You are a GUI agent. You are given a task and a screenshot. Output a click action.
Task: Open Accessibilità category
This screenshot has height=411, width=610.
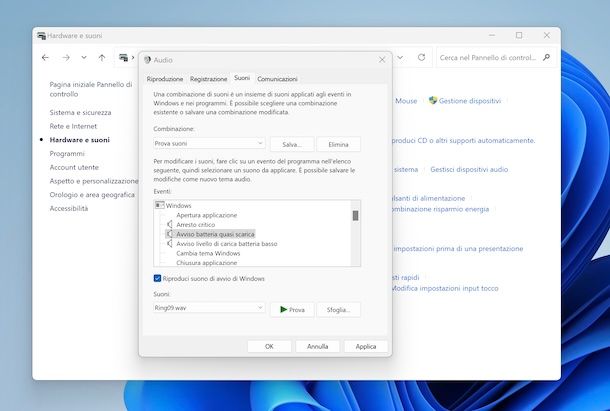[68, 208]
